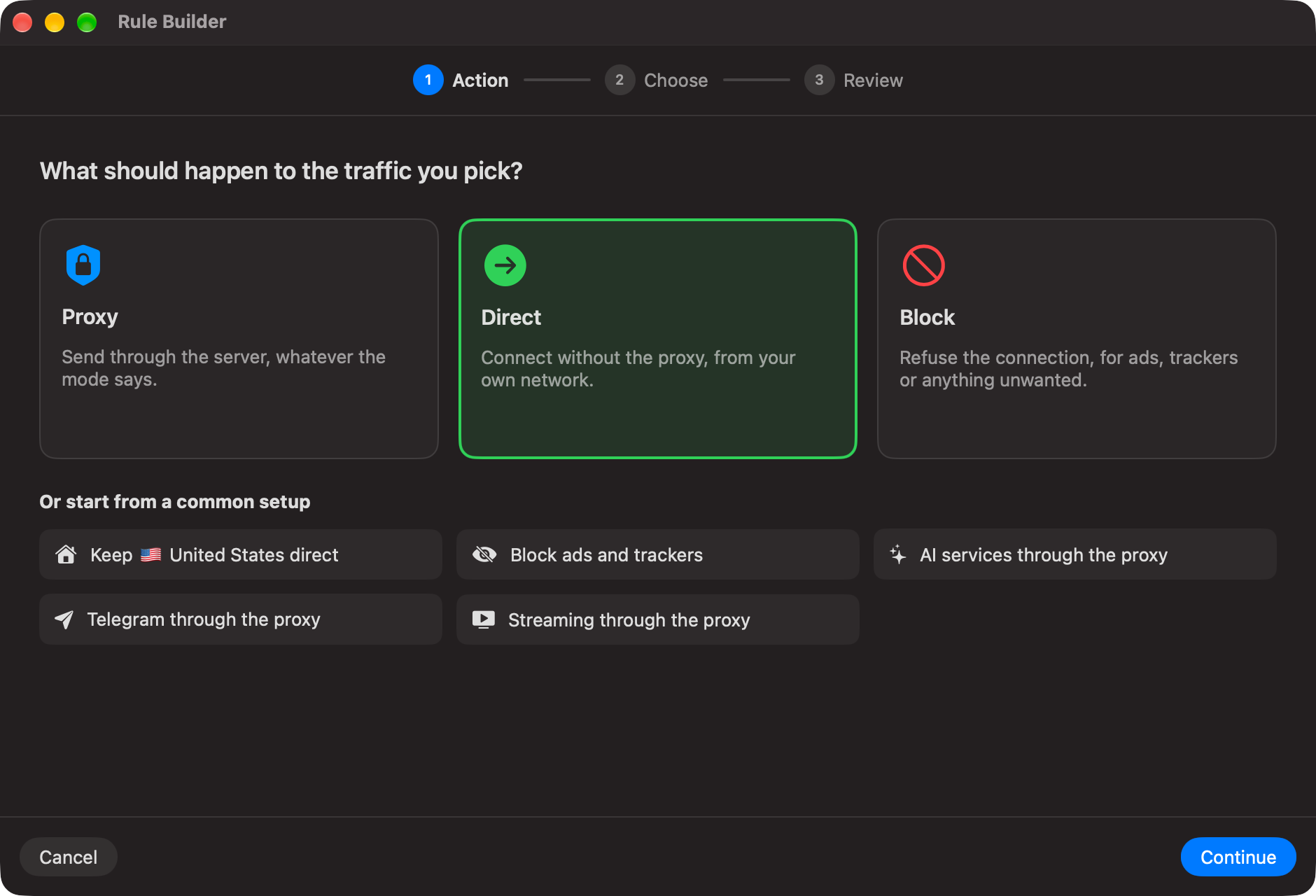Choose AI services through the proxy preset
Viewport: 1316px width, 896px height.
click(x=1075, y=554)
